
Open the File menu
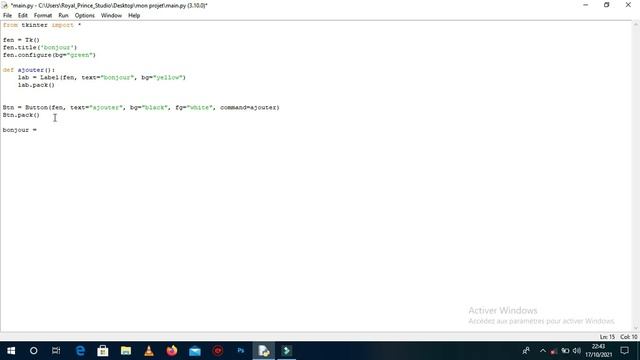click(x=7, y=16)
